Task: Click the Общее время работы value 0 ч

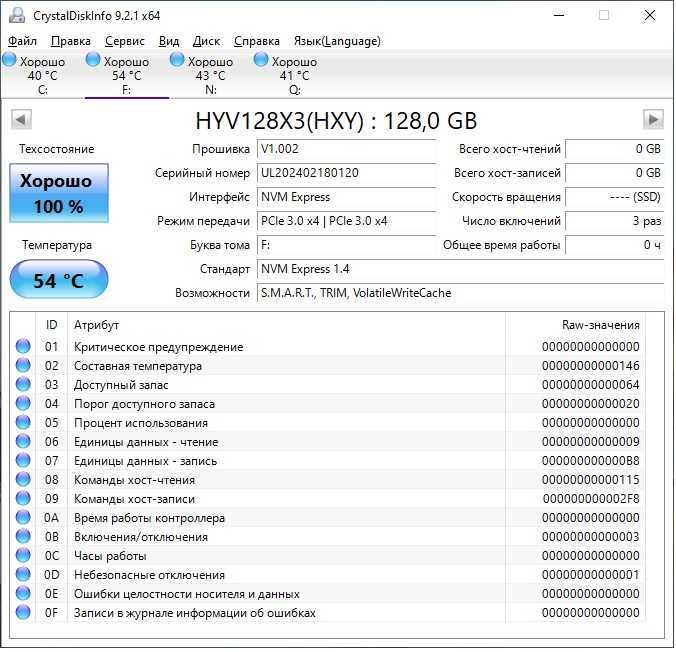Action: pyautogui.click(x=615, y=245)
